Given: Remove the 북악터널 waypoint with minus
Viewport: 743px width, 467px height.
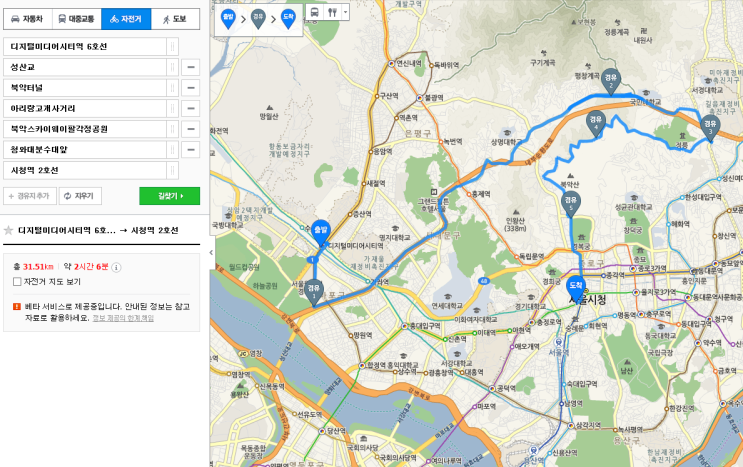Looking at the screenshot, I should tap(190, 88).
